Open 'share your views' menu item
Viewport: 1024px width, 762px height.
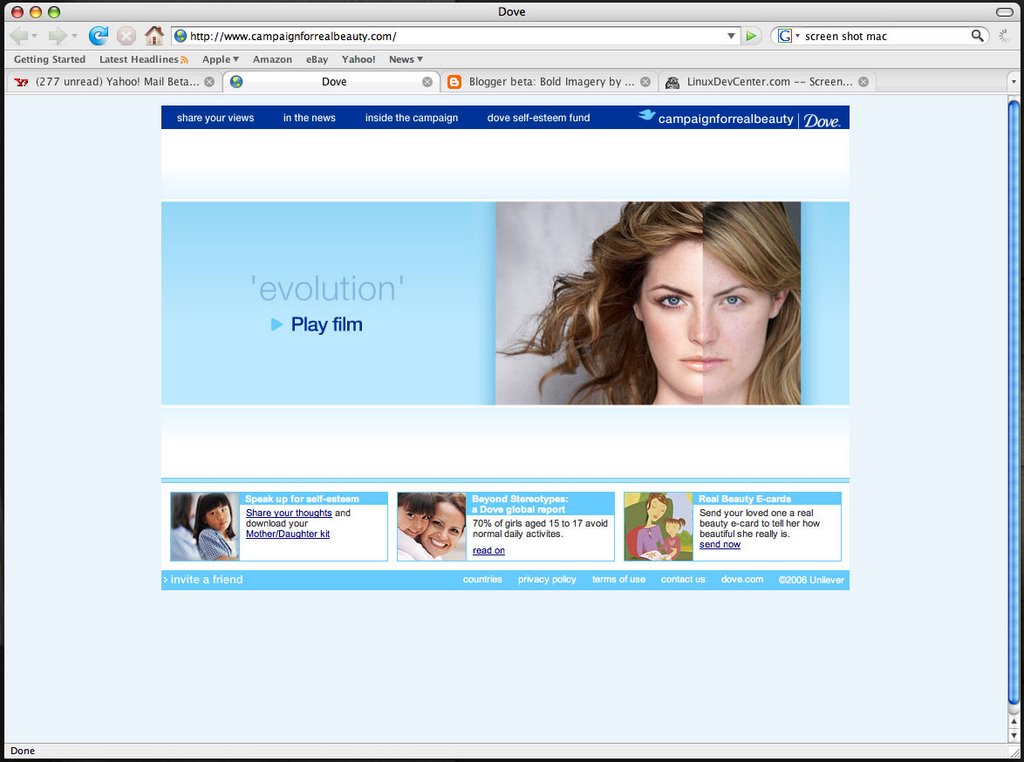click(x=216, y=118)
